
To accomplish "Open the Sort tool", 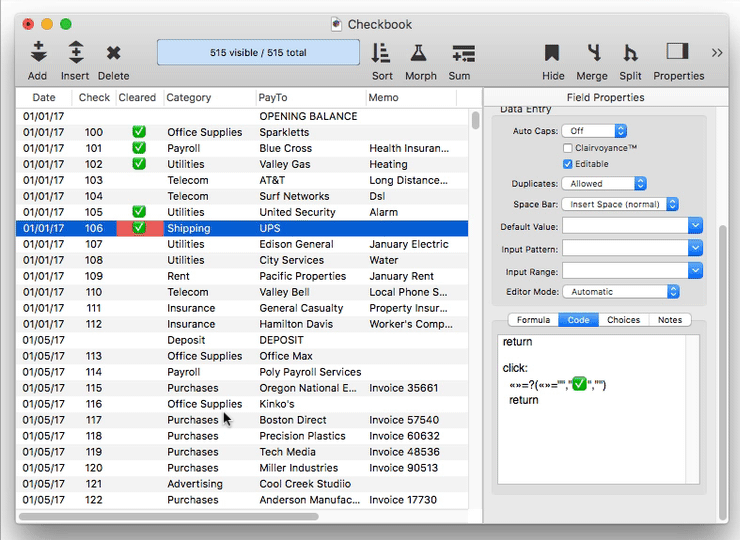I will click(x=382, y=53).
